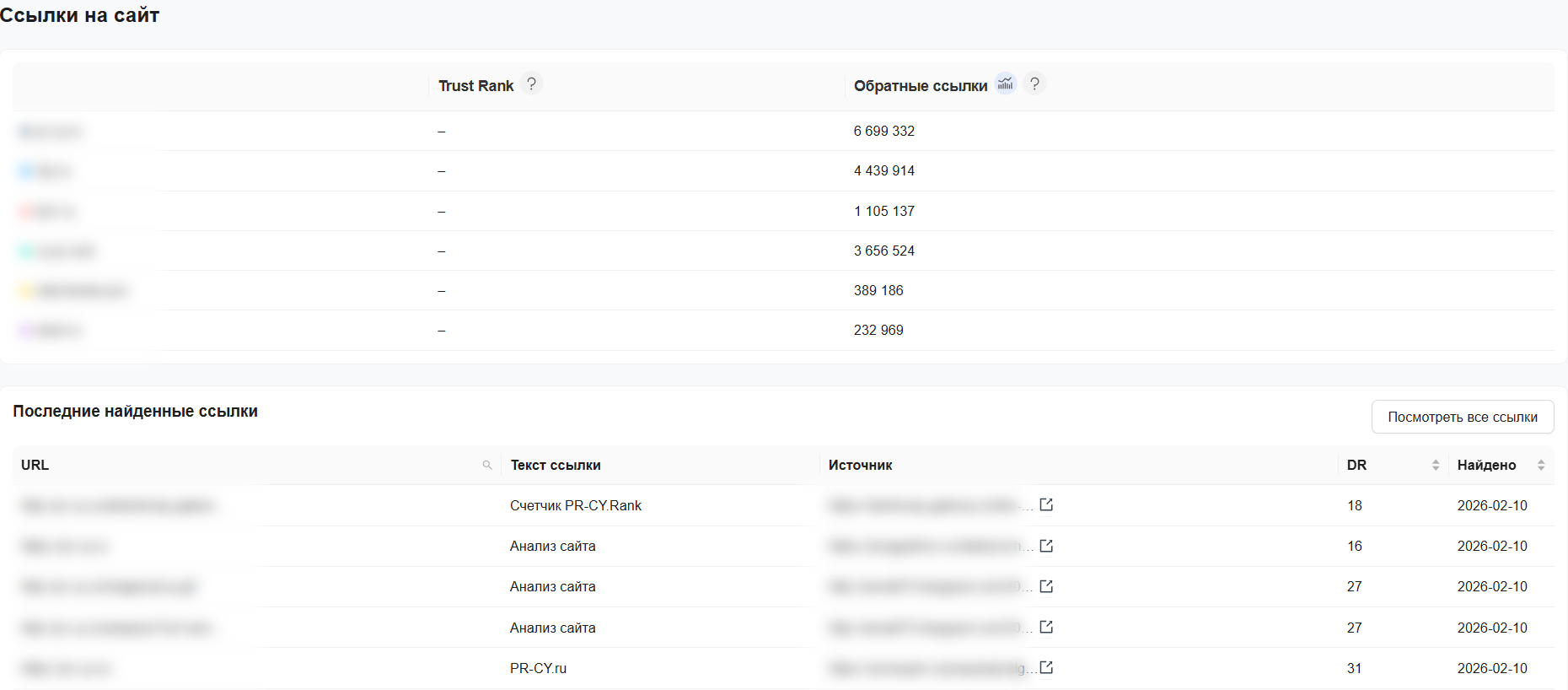Image resolution: width=1568 pixels, height=690 pixels.
Task: Open external source link for DR 16 row
Action: pyautogui.click(x=1046, y=547)
